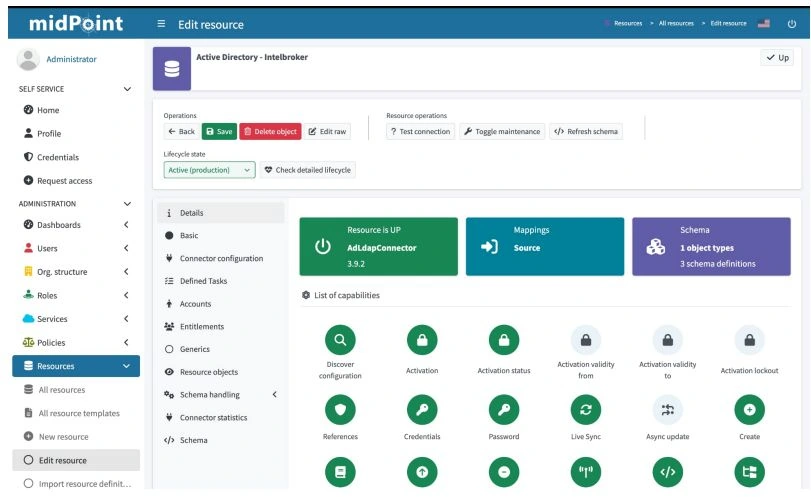The height and width of the screenshot is (497, 811).
Task: Click the bottom-row book capability icon
Action: [340, 472]
